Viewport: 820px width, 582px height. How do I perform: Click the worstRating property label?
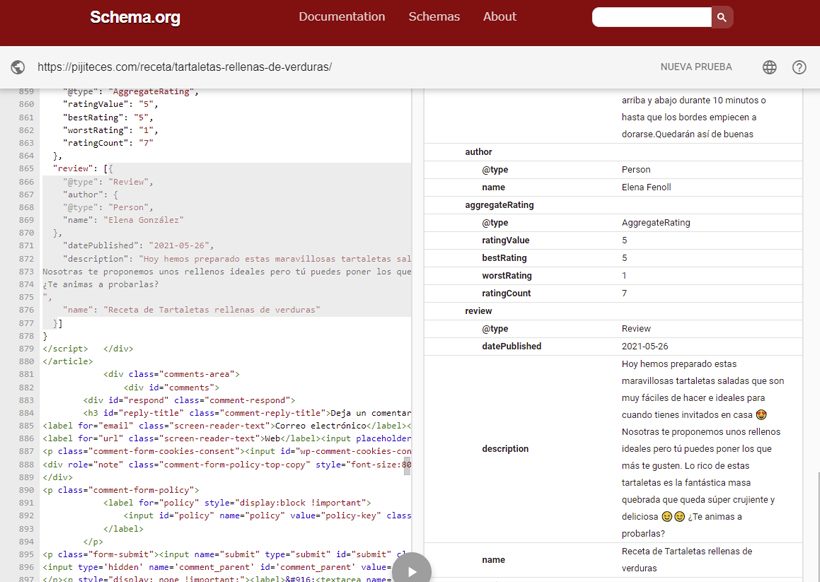[506, 276]
